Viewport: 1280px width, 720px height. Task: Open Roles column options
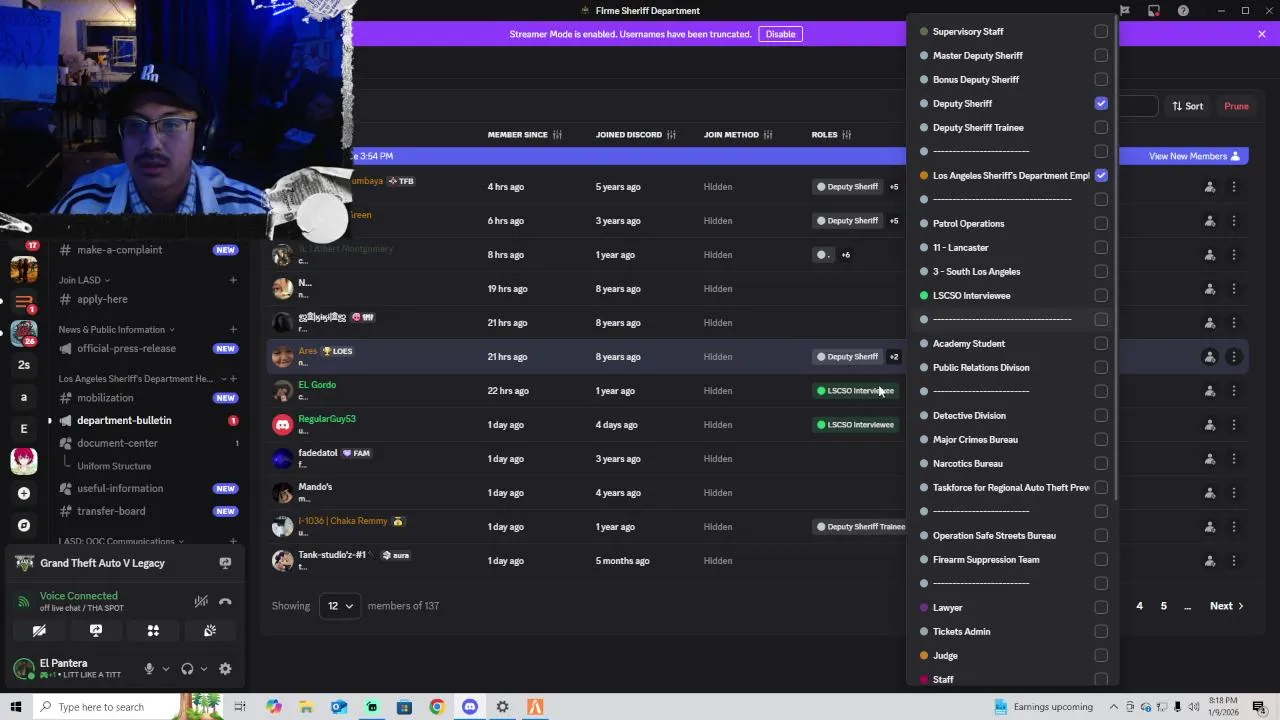846,135
